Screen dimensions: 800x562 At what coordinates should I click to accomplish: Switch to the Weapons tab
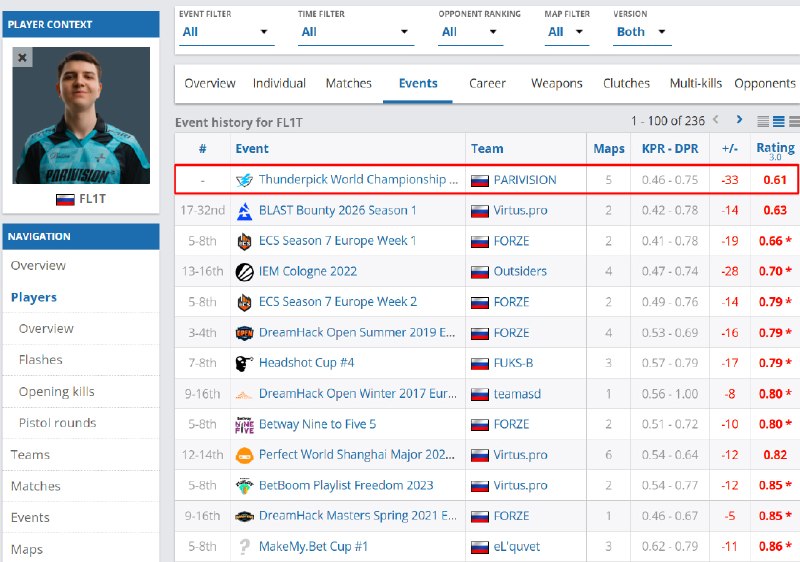point(557,84)
